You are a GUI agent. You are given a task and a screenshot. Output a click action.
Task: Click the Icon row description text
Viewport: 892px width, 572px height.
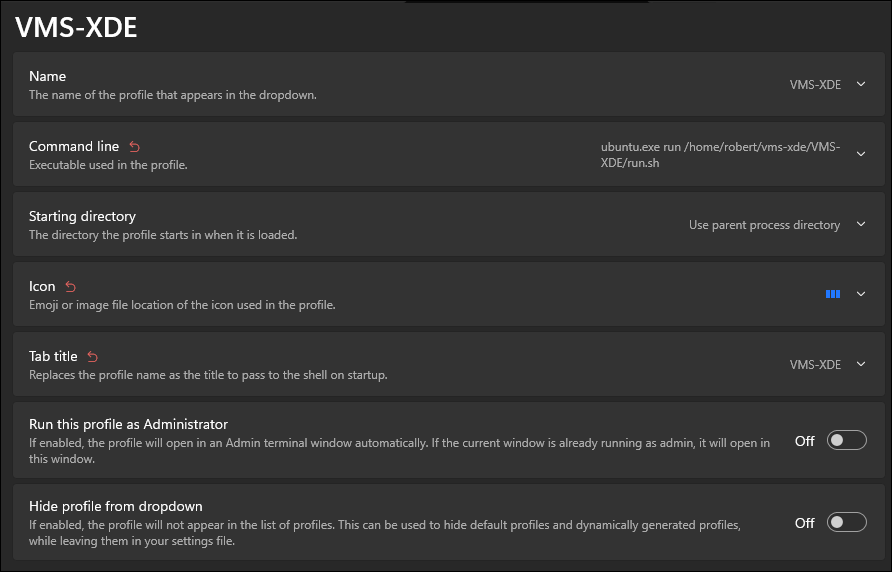182,305
